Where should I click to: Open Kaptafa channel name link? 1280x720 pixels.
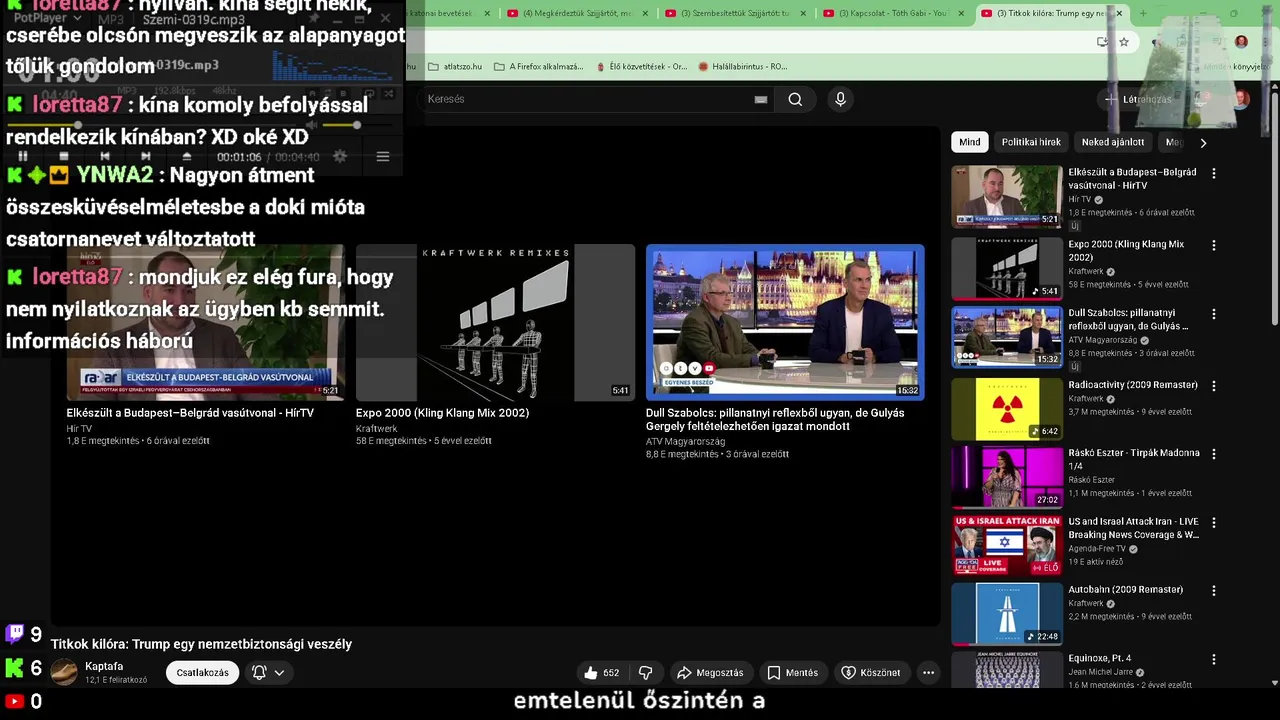(x=104, y=666)
